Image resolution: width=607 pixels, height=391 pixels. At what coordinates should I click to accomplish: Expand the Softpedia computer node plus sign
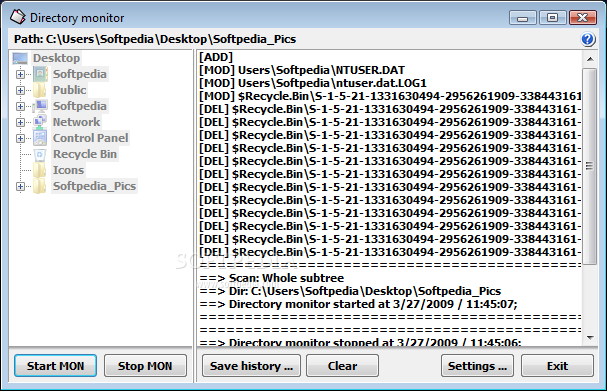21,106
